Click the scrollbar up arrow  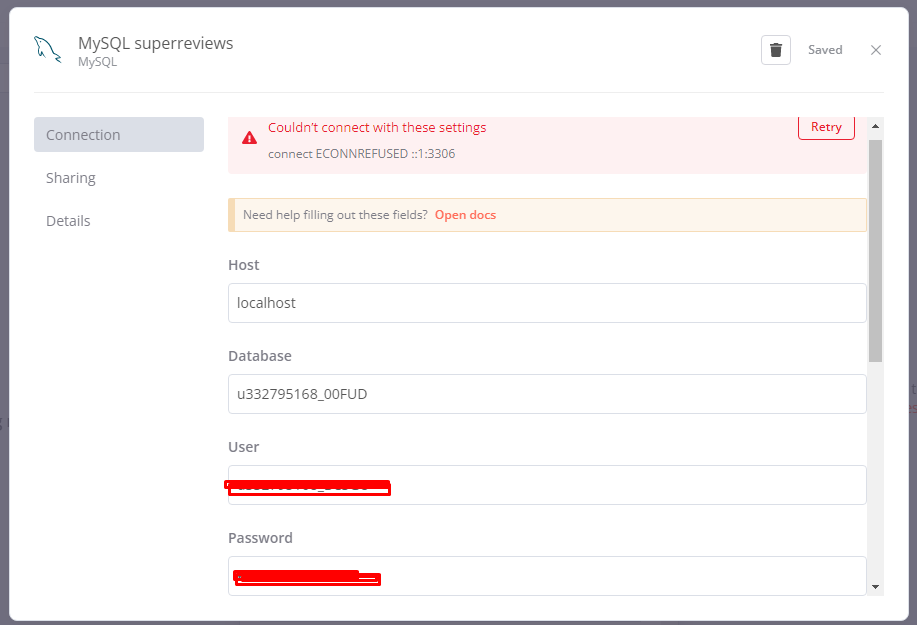point(875,126)
